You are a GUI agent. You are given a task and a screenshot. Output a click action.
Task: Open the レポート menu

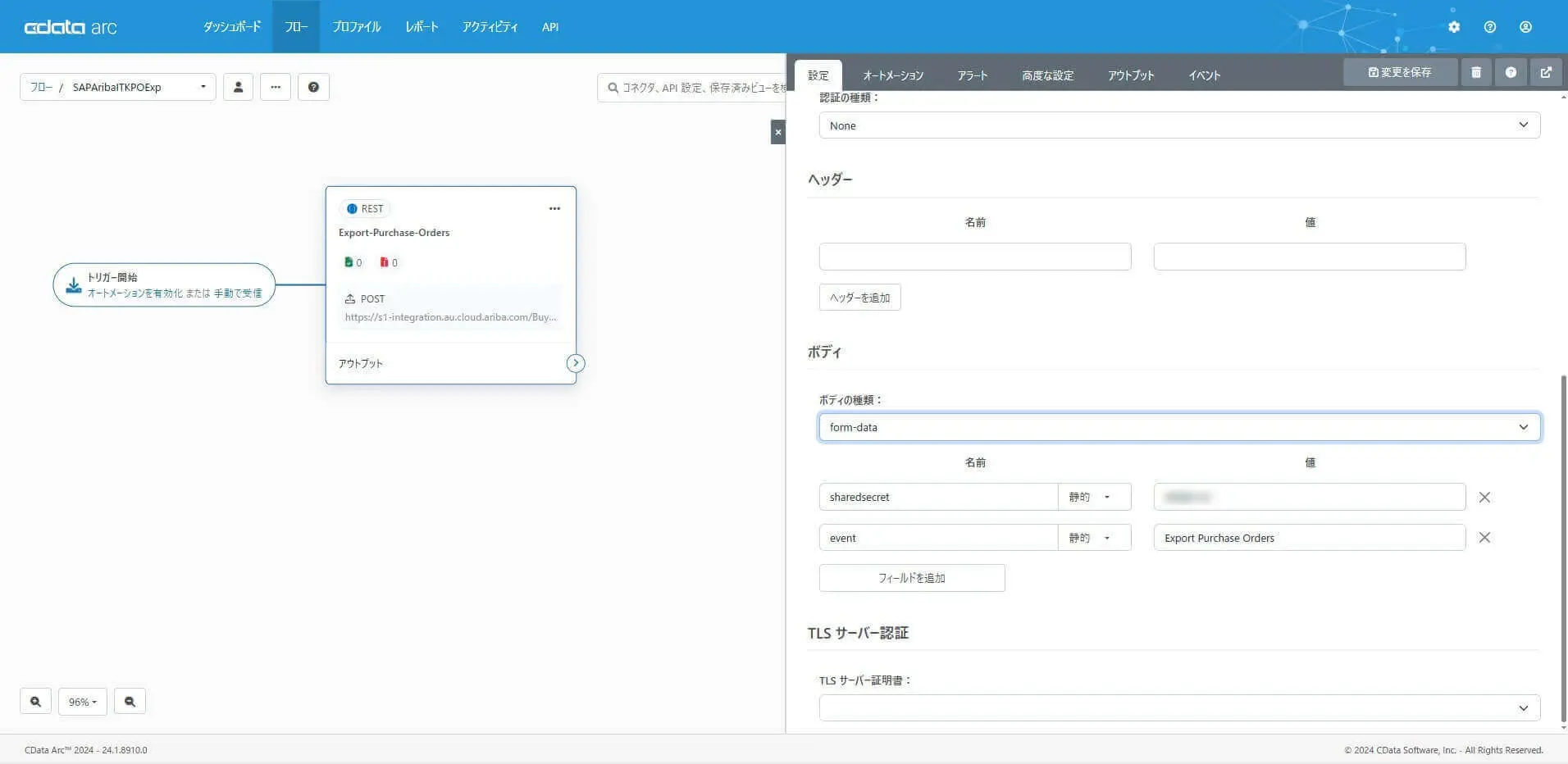422,27
